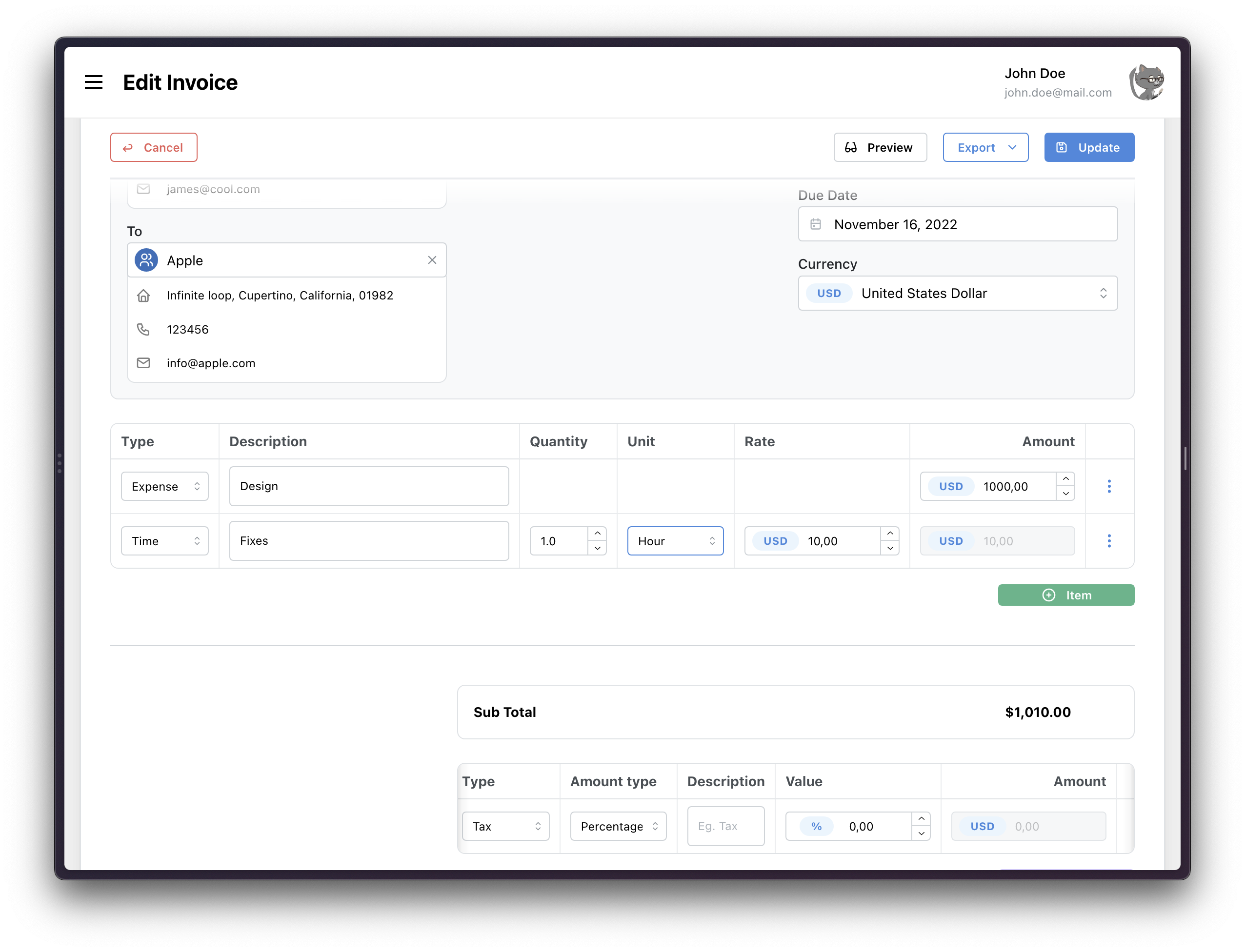Click the USD badge in Currency field
The height and width of the screenshot is (952, 1245).
pyautogui.click(x=828, y=293)
